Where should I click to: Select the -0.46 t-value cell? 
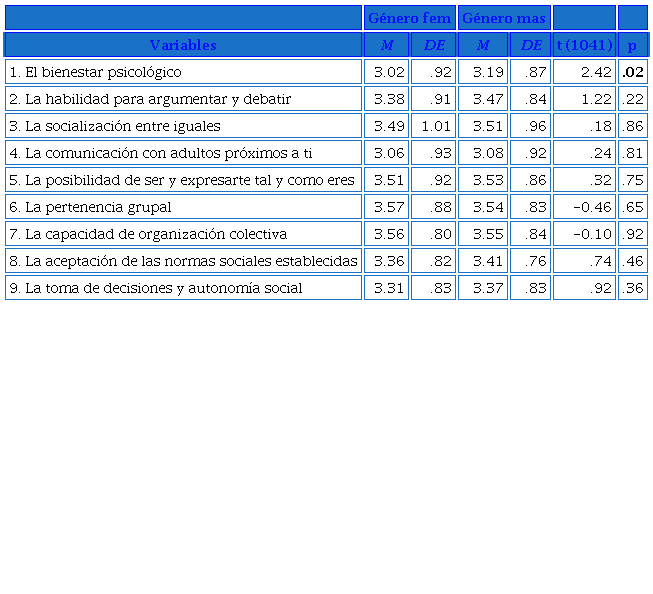584,207
